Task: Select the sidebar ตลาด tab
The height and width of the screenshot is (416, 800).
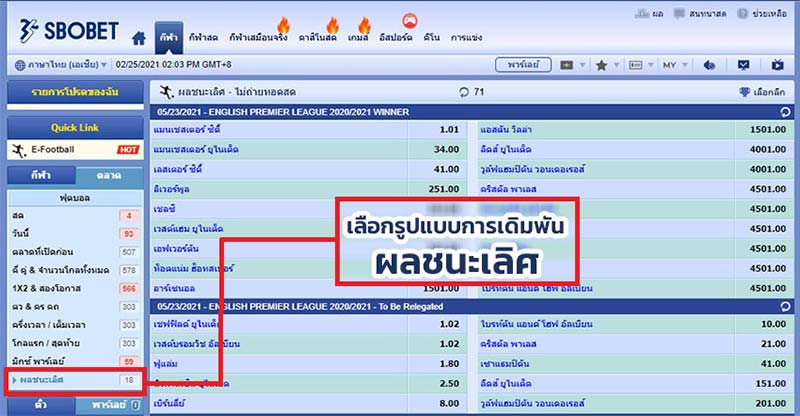Action: [x=109, y=175]
